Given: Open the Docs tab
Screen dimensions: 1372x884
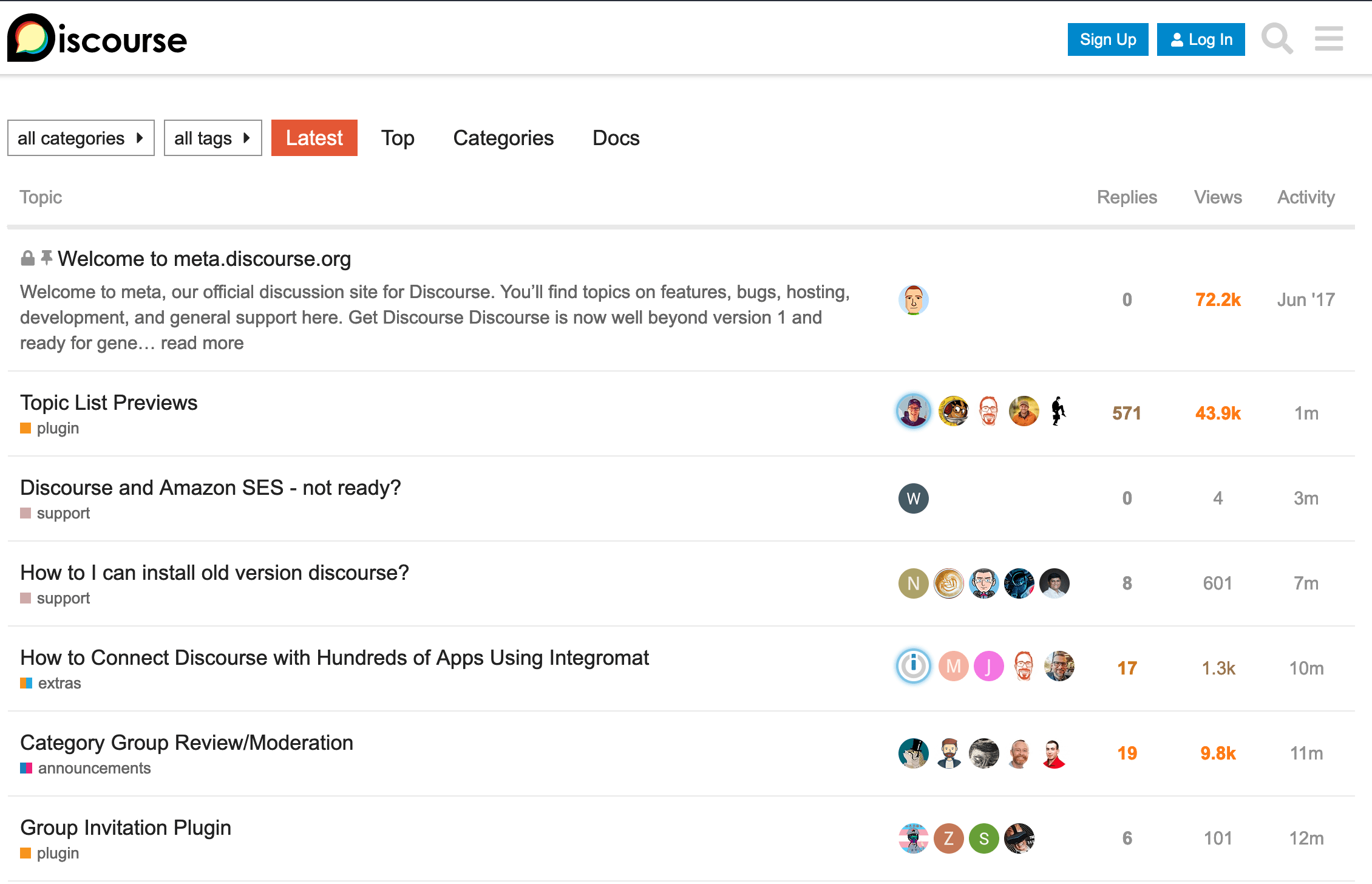Looking at the screenshot, I should (616, 138).
